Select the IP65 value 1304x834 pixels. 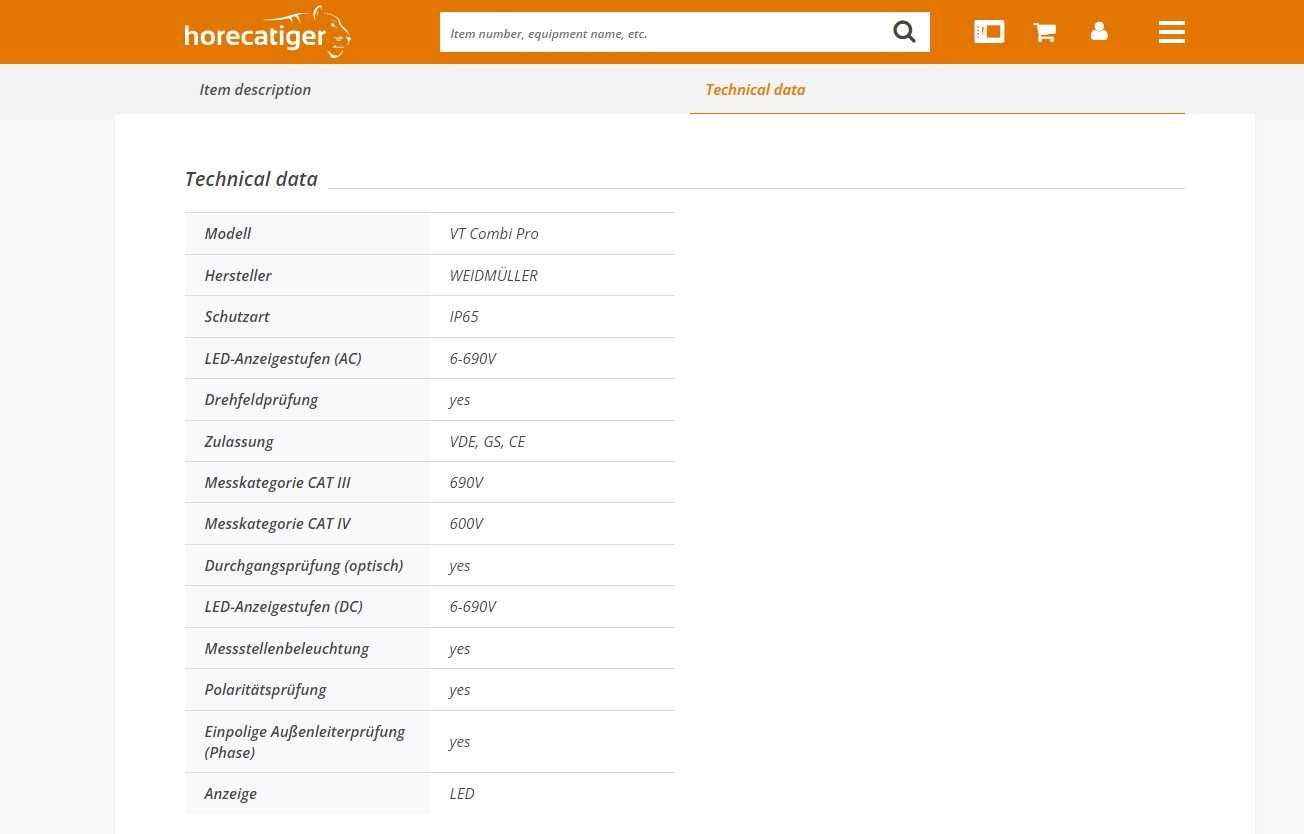click(464, 316)
